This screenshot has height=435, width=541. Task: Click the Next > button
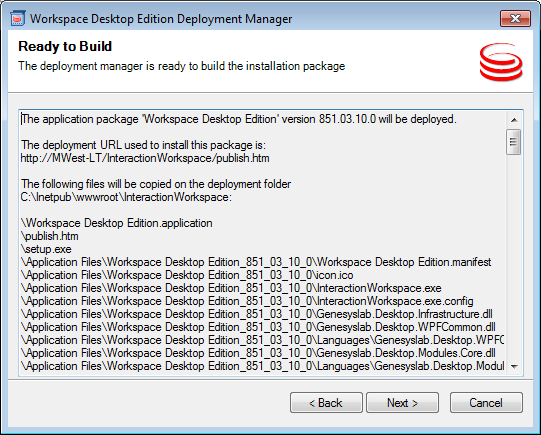tap(402, 402)
